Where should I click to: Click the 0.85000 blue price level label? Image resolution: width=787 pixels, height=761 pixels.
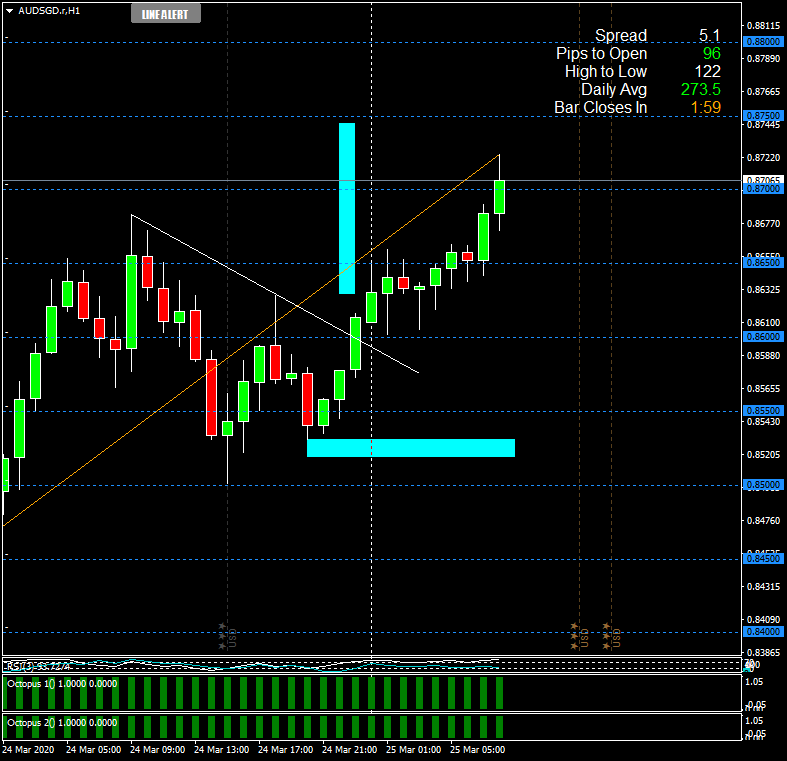coord(763,484)
